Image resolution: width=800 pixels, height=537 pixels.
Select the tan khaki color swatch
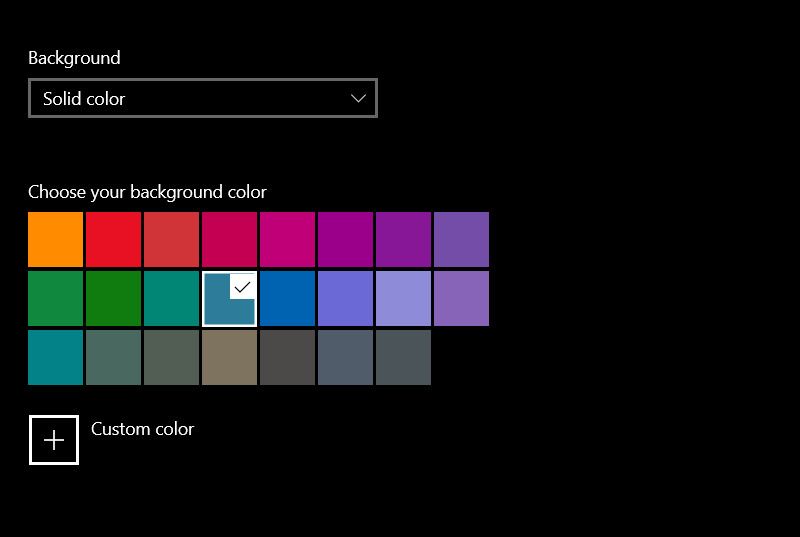coord(229,357)
